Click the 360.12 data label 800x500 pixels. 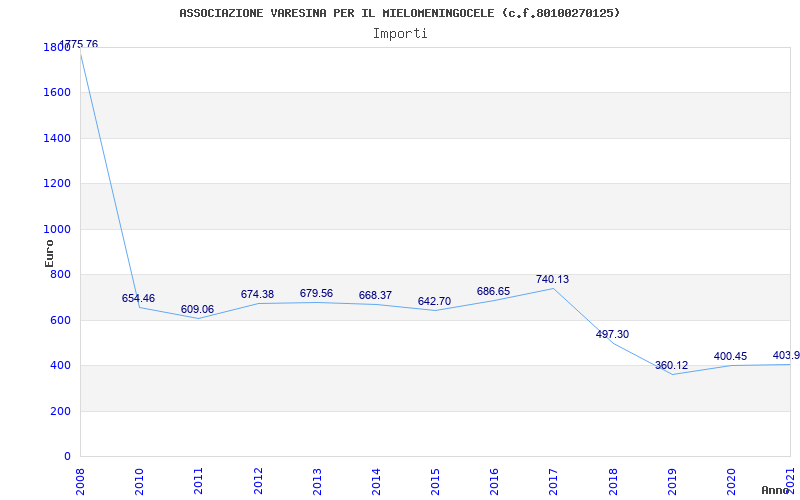(x=671, y=365)
